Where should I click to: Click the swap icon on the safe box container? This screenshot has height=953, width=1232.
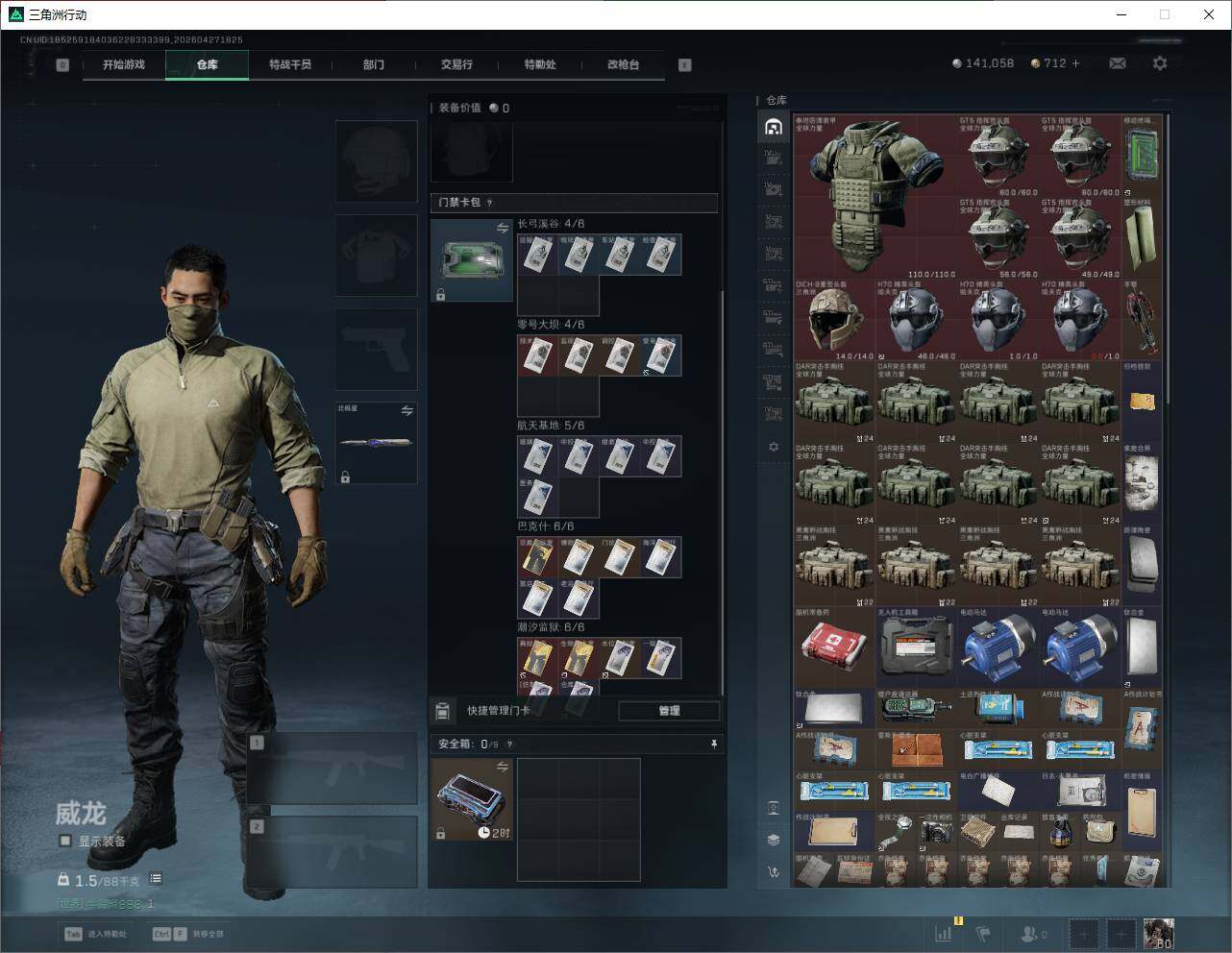503,767
